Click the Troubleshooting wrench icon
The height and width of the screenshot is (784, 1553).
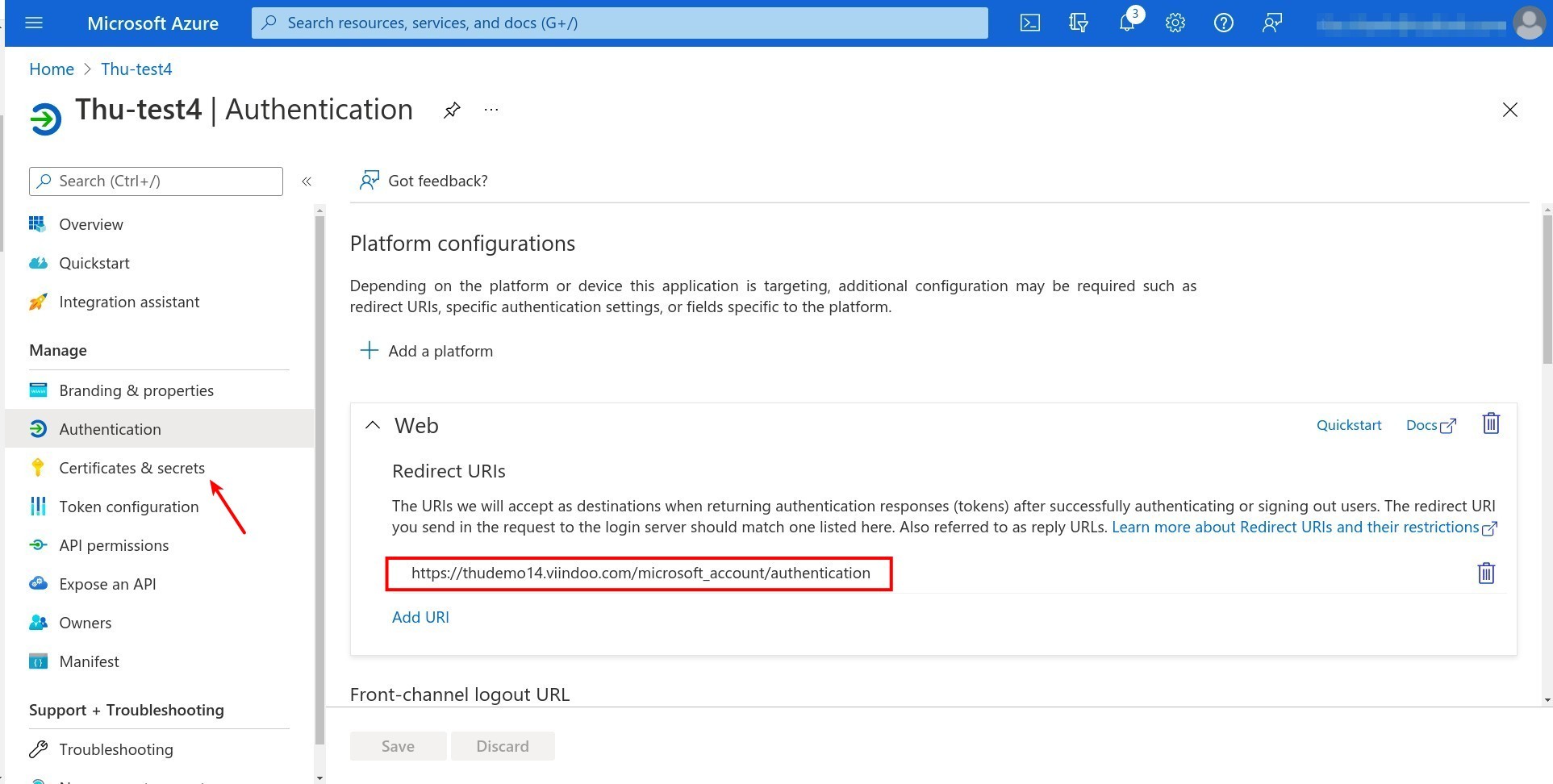[x=38, y=749]
